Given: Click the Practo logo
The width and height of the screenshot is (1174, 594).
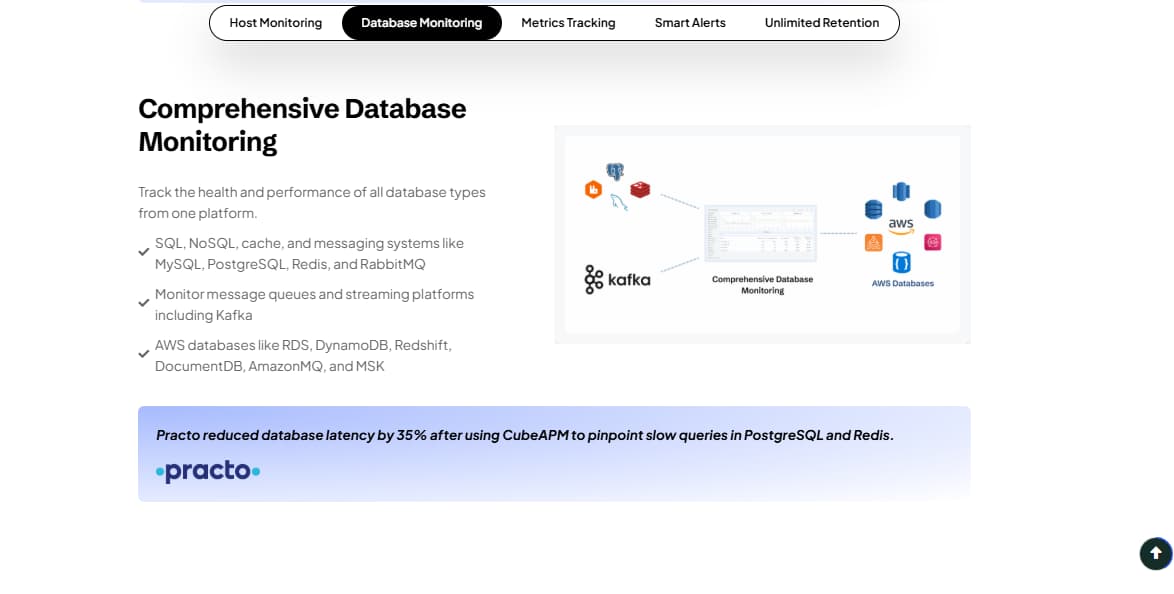Looking at the screenshot, I should coord(208,471).
